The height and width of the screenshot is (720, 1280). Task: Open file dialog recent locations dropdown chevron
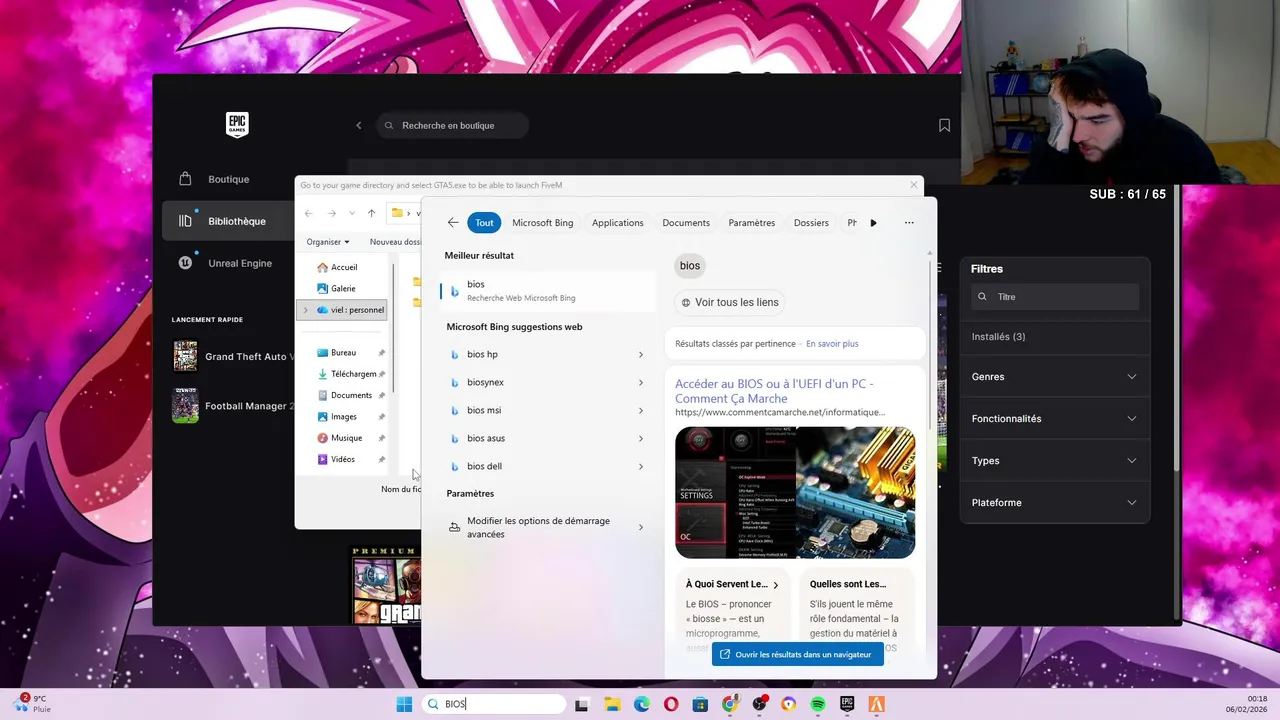[352, 213]
